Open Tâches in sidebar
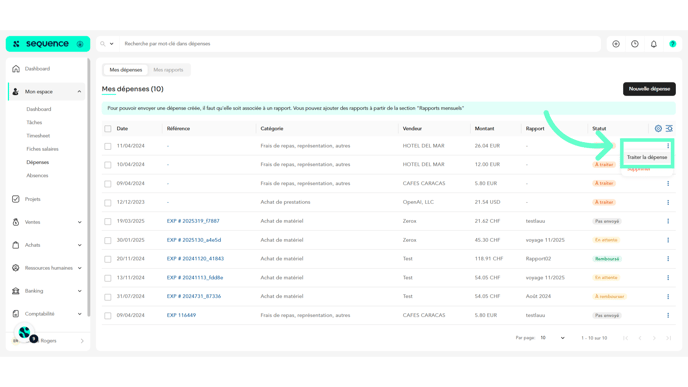 34,122
